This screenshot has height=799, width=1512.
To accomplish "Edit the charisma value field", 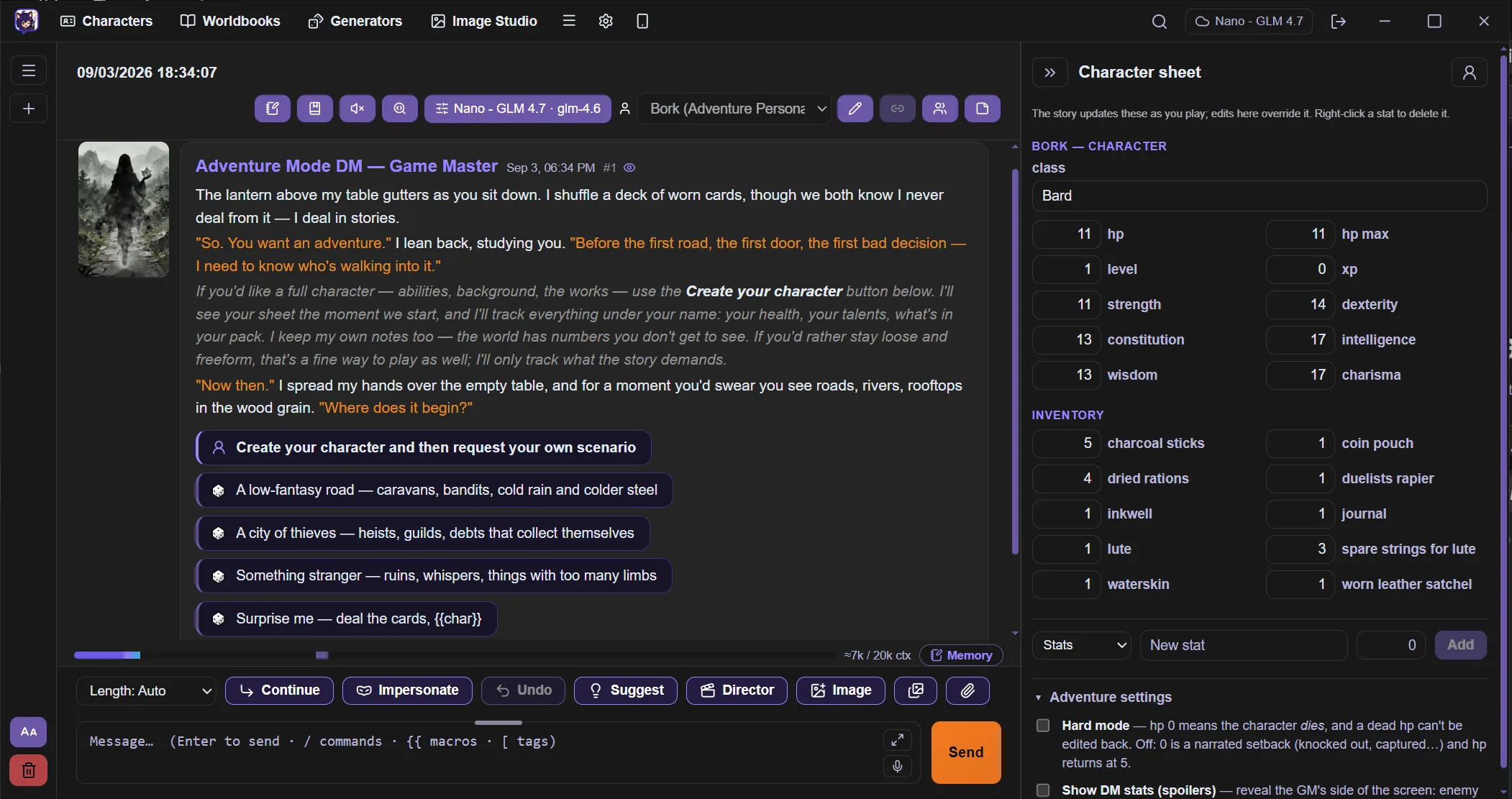I will pos(1300,375).
